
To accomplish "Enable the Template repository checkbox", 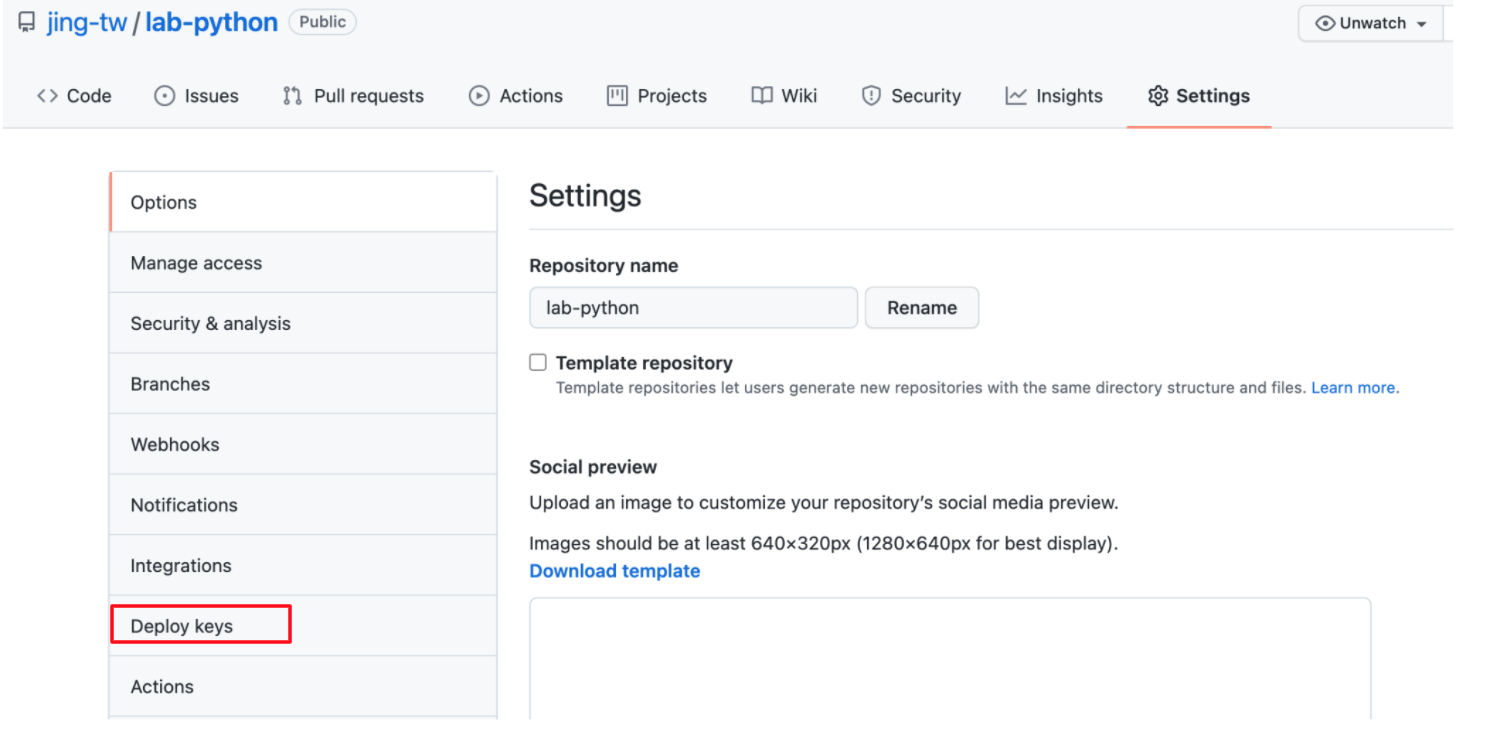I will pos(538,363).
